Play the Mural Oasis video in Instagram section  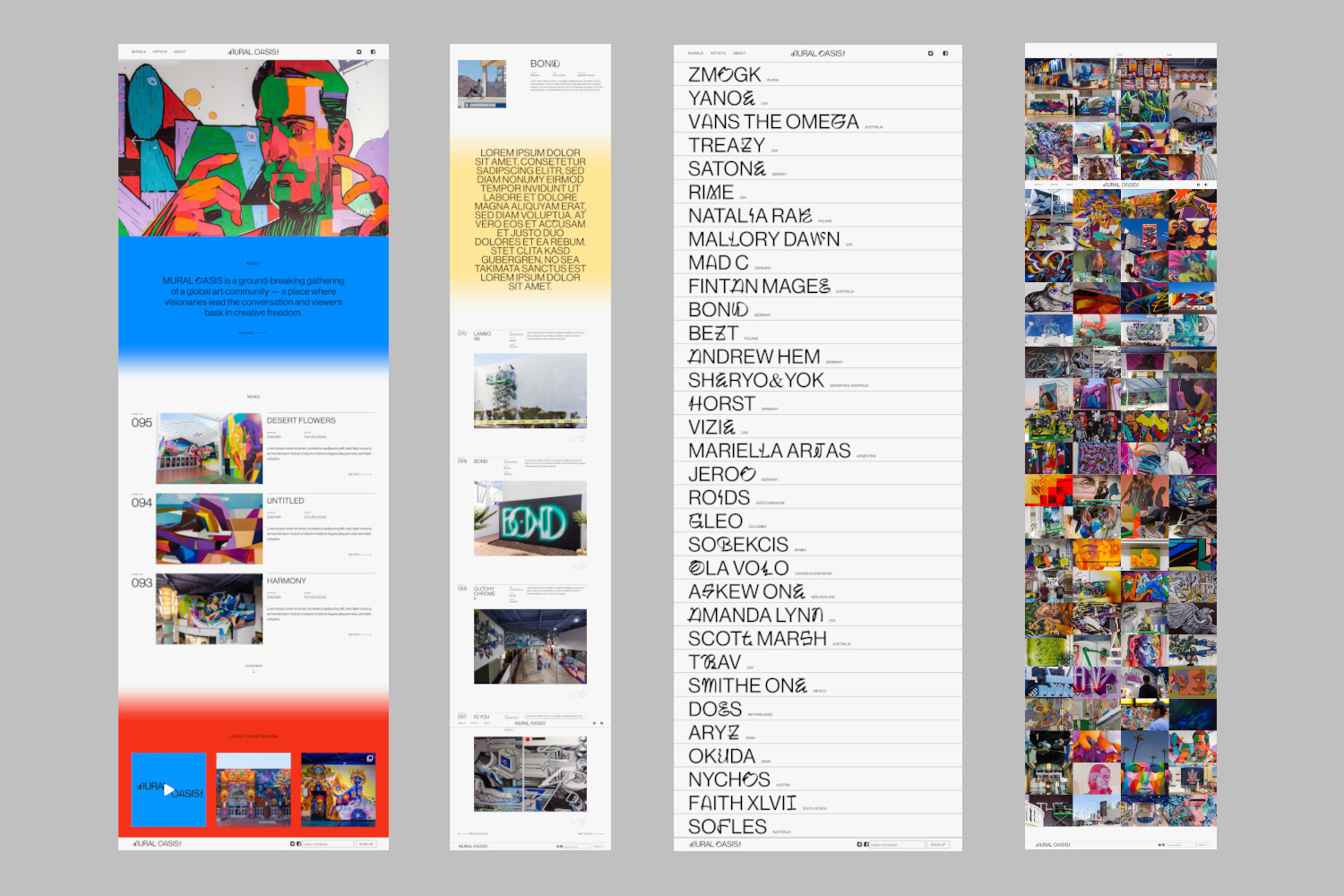[168, 789]
